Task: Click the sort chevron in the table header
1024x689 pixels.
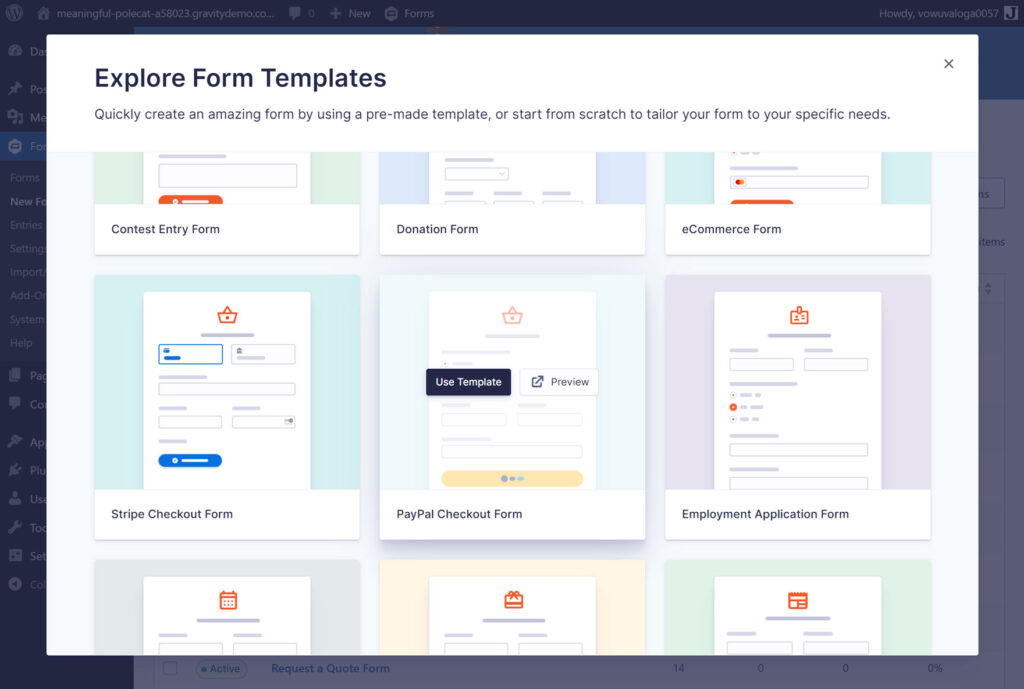Action: coord(988,288)
